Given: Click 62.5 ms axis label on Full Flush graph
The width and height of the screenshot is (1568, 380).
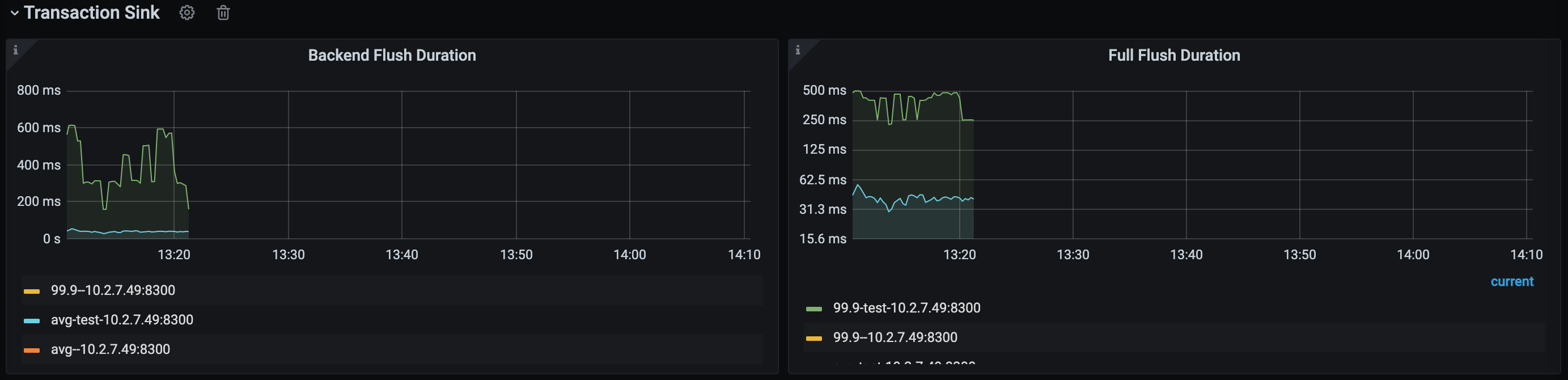Looking at the screenshot, I should (823, 180).
